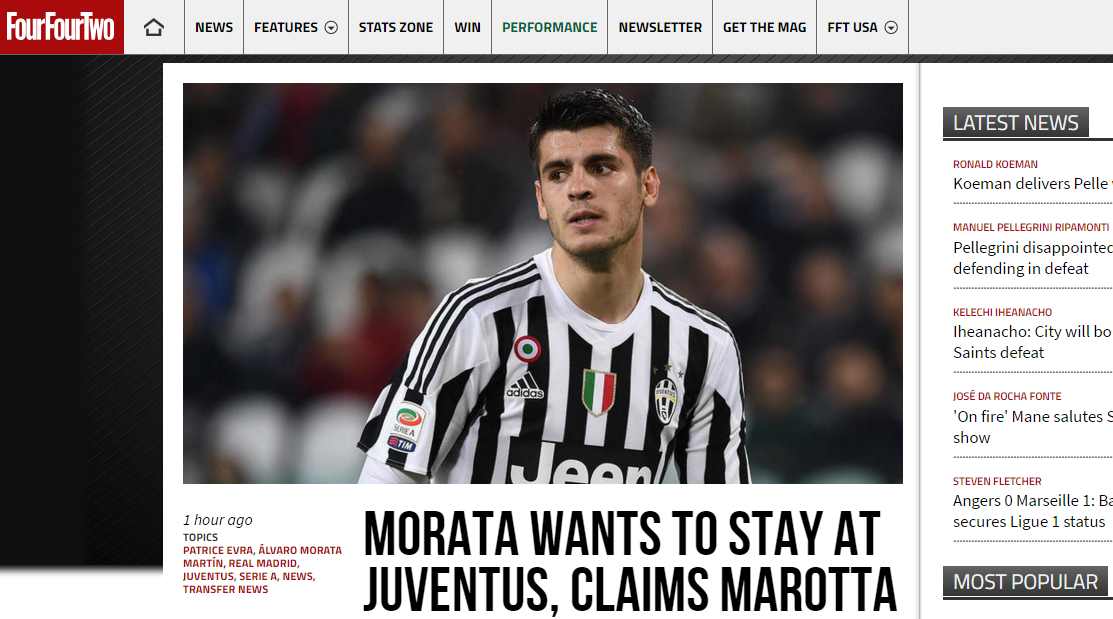This screenshot has height=619, width=1113.
Task: Open the Stats Zone menu item
Action: point(395,27)
